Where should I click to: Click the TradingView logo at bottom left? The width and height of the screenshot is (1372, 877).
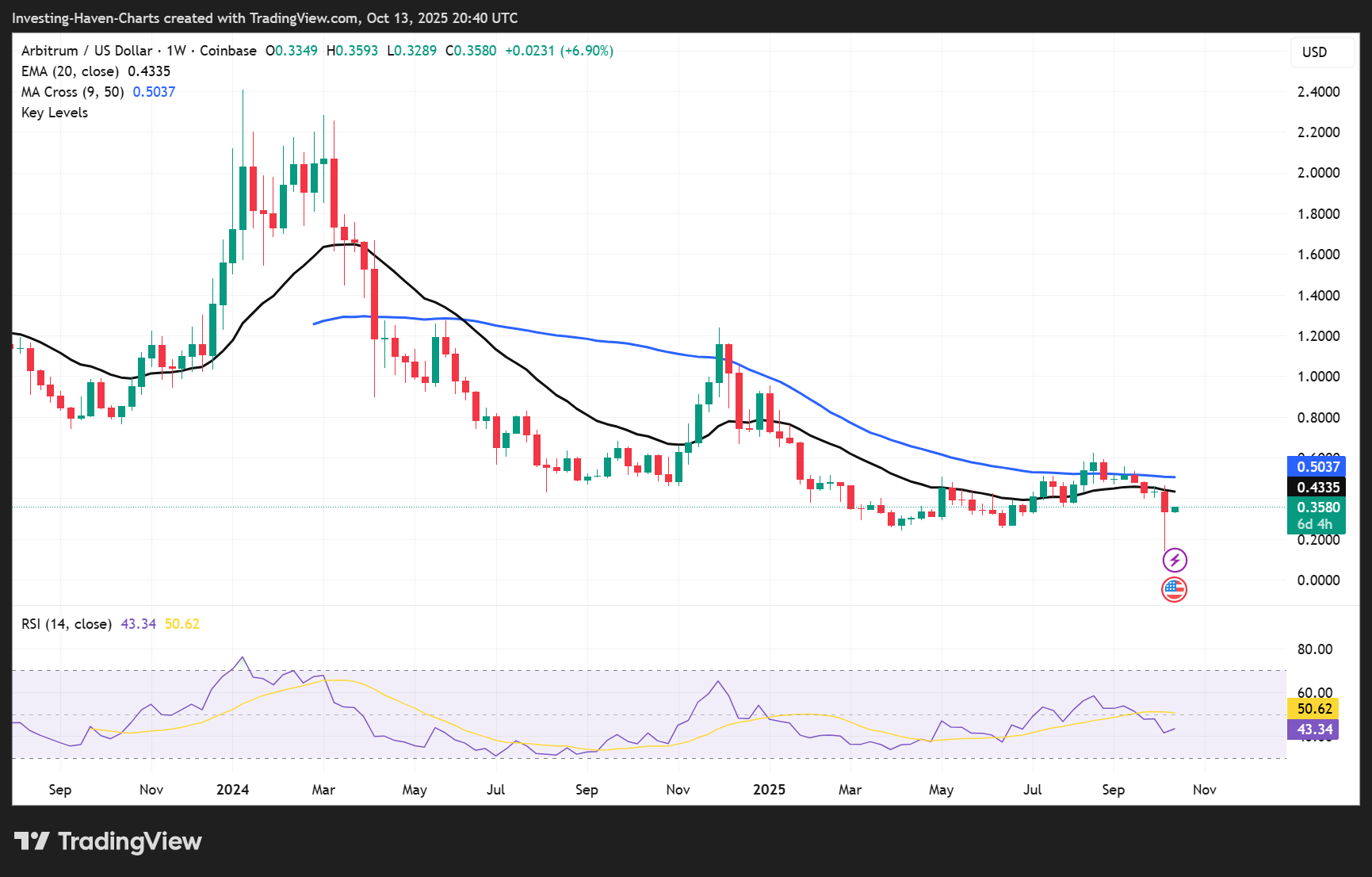(x=108, y=841)
